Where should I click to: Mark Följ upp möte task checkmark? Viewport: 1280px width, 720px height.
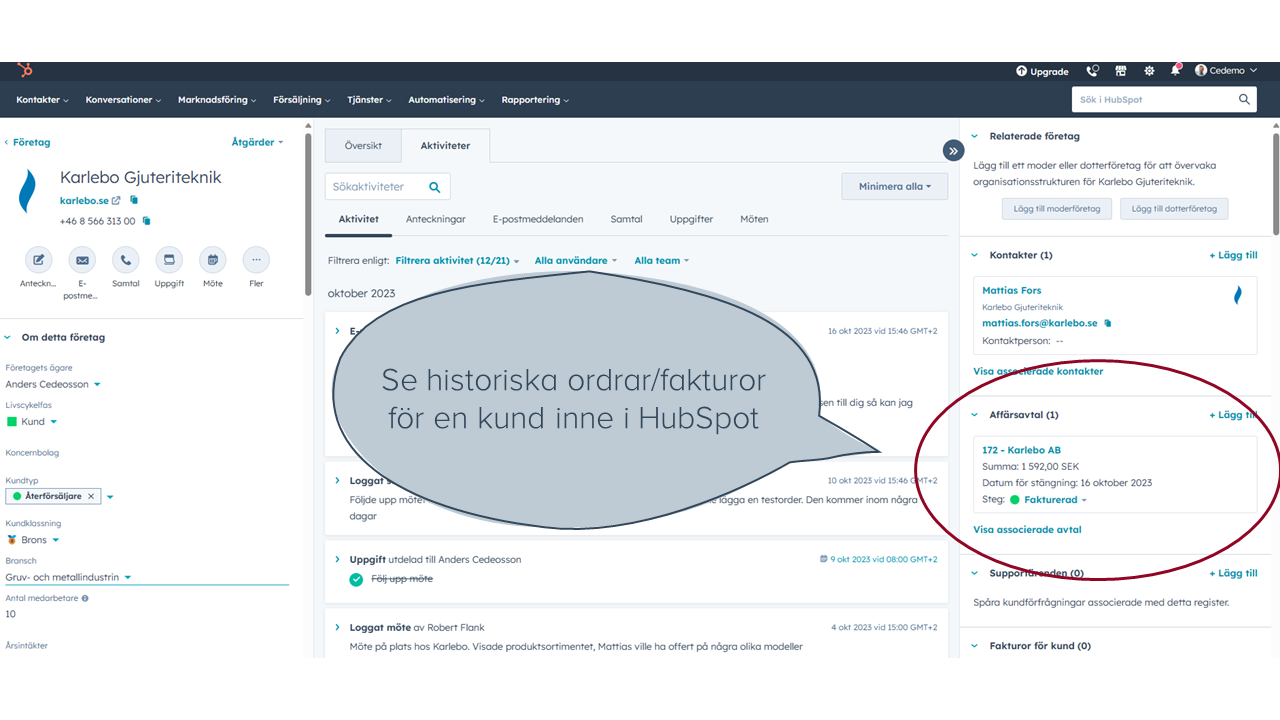(356, 579)
